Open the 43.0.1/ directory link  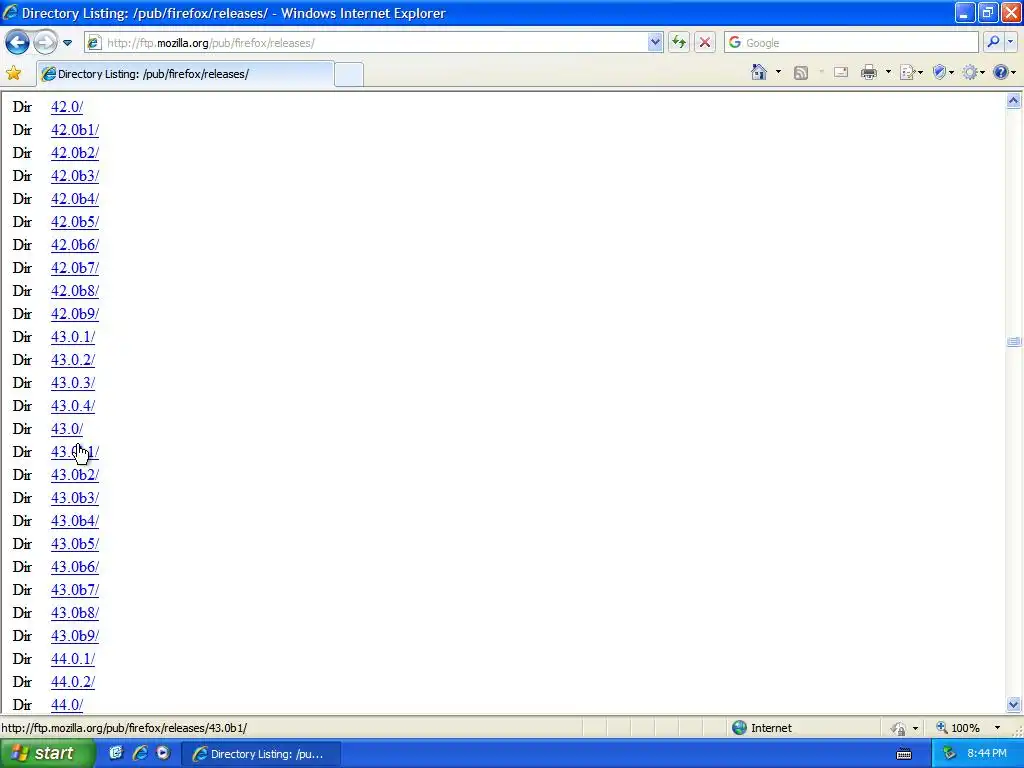(73, 337)
